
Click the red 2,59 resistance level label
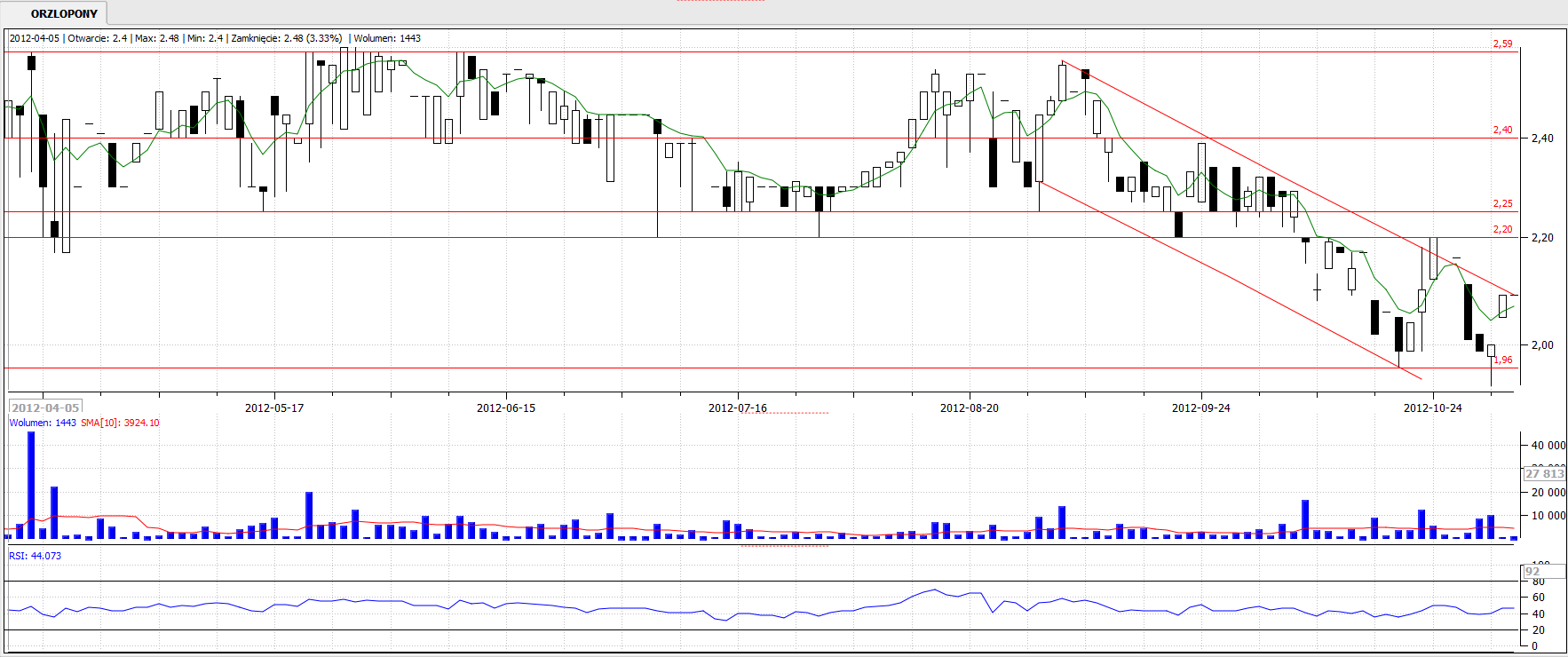click(1502, 44)
